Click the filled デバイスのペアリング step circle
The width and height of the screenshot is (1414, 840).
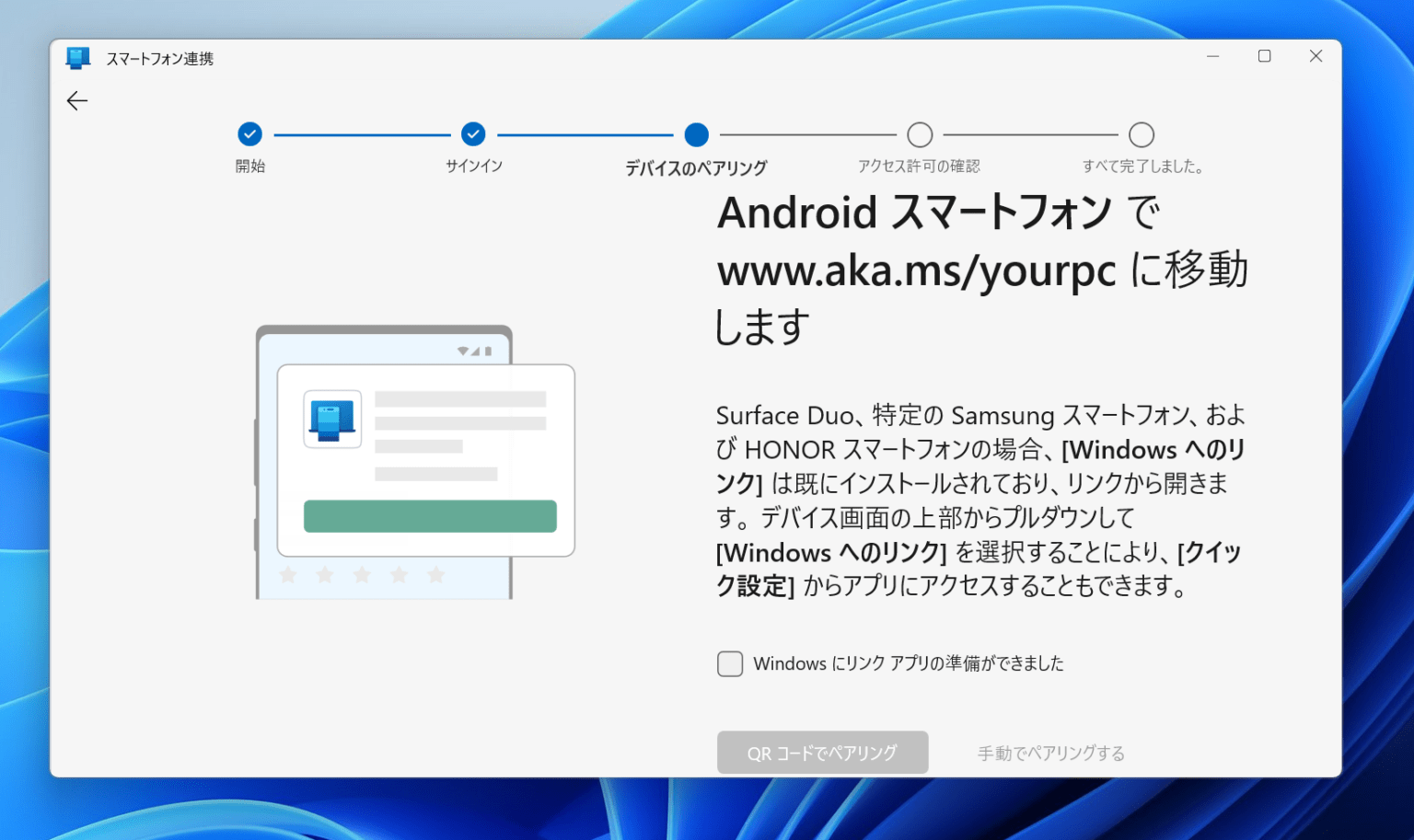(697, 134)
